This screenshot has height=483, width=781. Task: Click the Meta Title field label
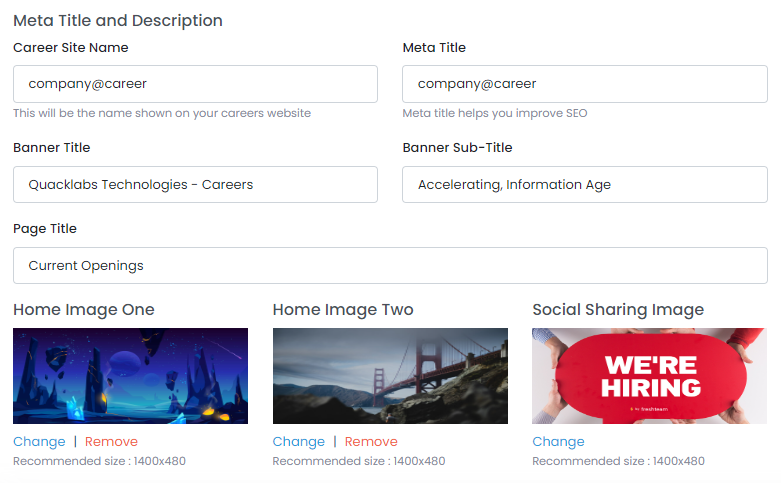[434, 47]
